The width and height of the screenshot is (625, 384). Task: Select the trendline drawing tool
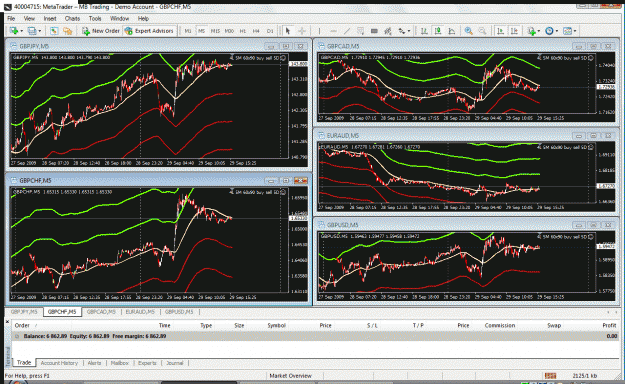[347, 31]
